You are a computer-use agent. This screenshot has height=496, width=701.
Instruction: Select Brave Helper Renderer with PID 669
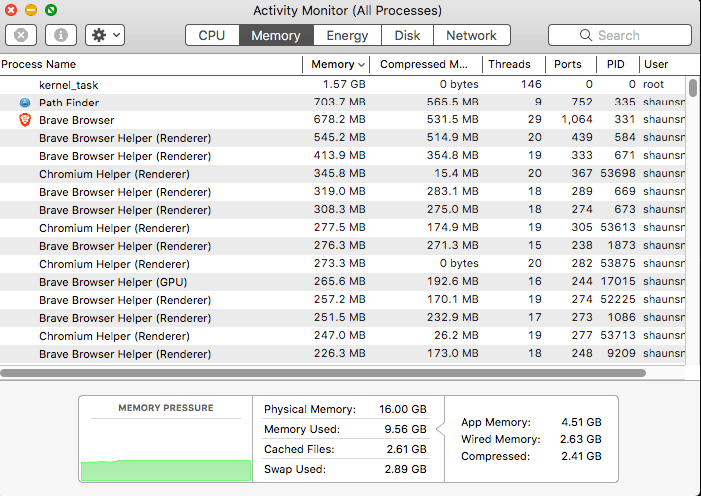pos(342,192)
